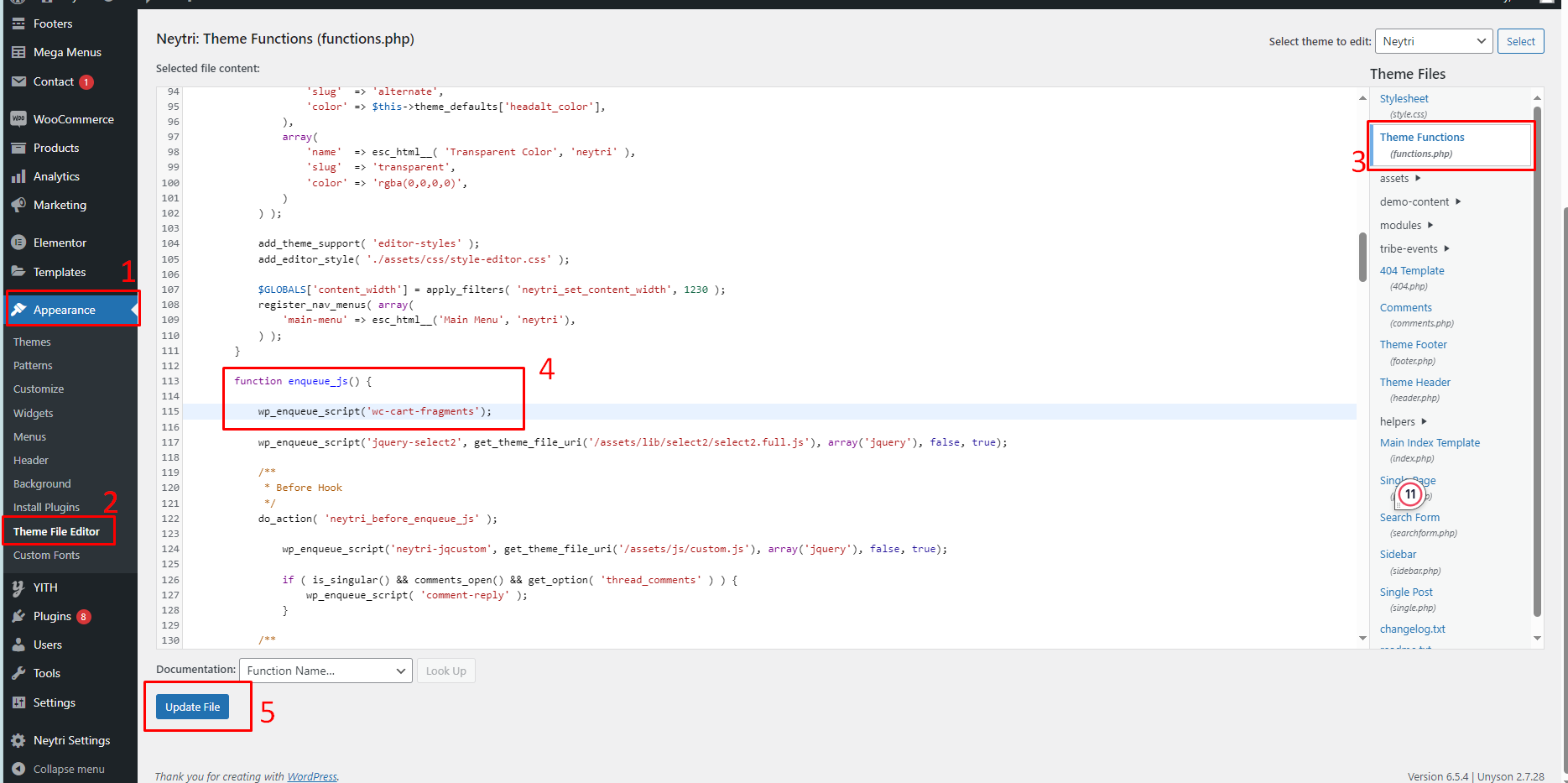
Task: Click the Plugins update badge showing 8
Action: click(83, 617)
